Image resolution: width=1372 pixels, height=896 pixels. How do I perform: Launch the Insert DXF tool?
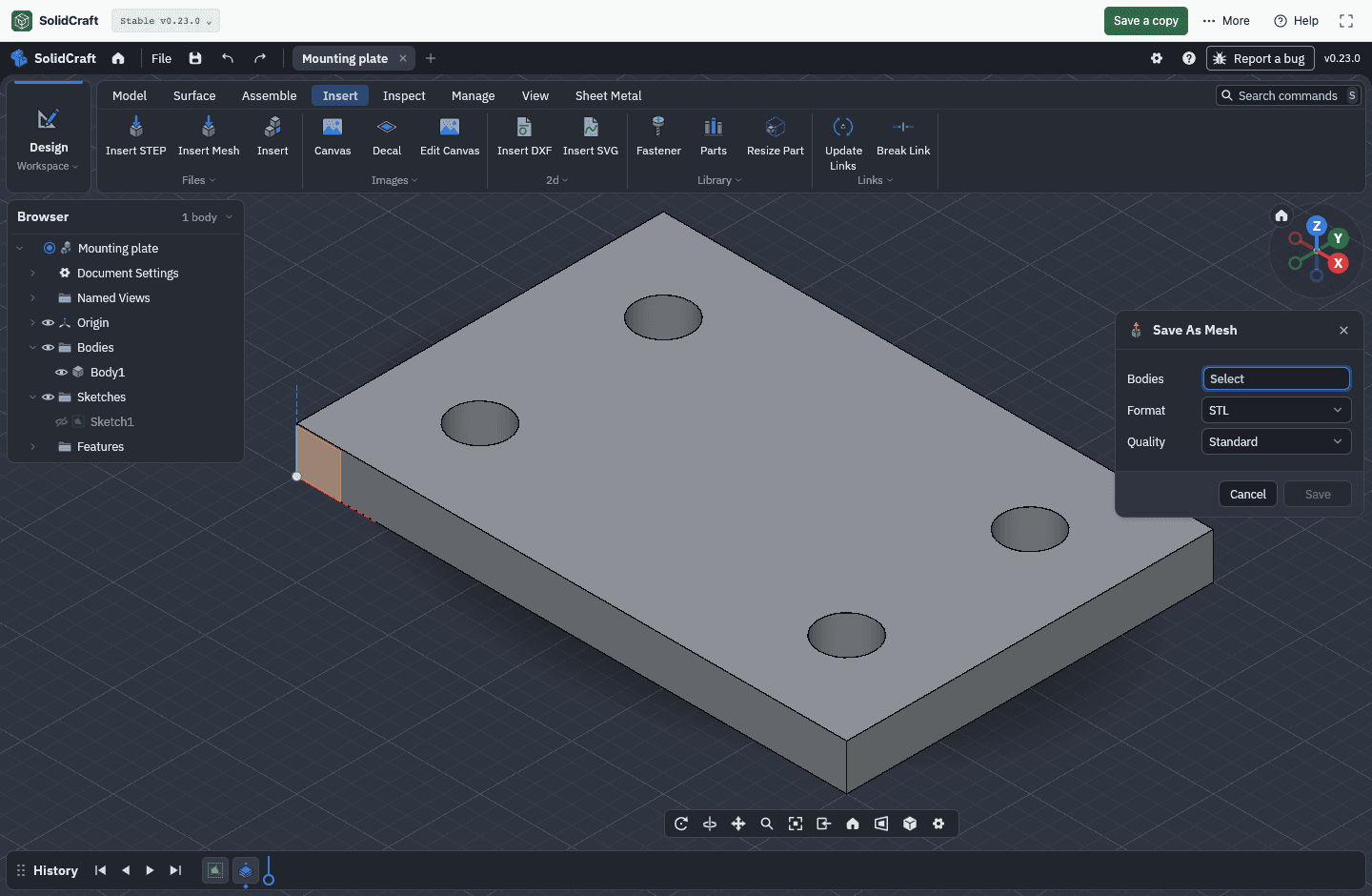[x=524, y=135]
